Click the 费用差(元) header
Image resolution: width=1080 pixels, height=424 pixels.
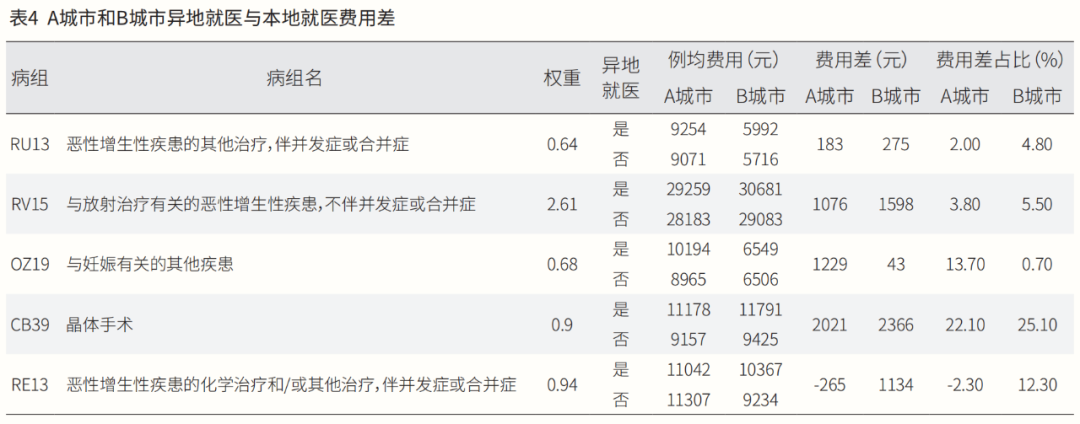pos(860,60)
